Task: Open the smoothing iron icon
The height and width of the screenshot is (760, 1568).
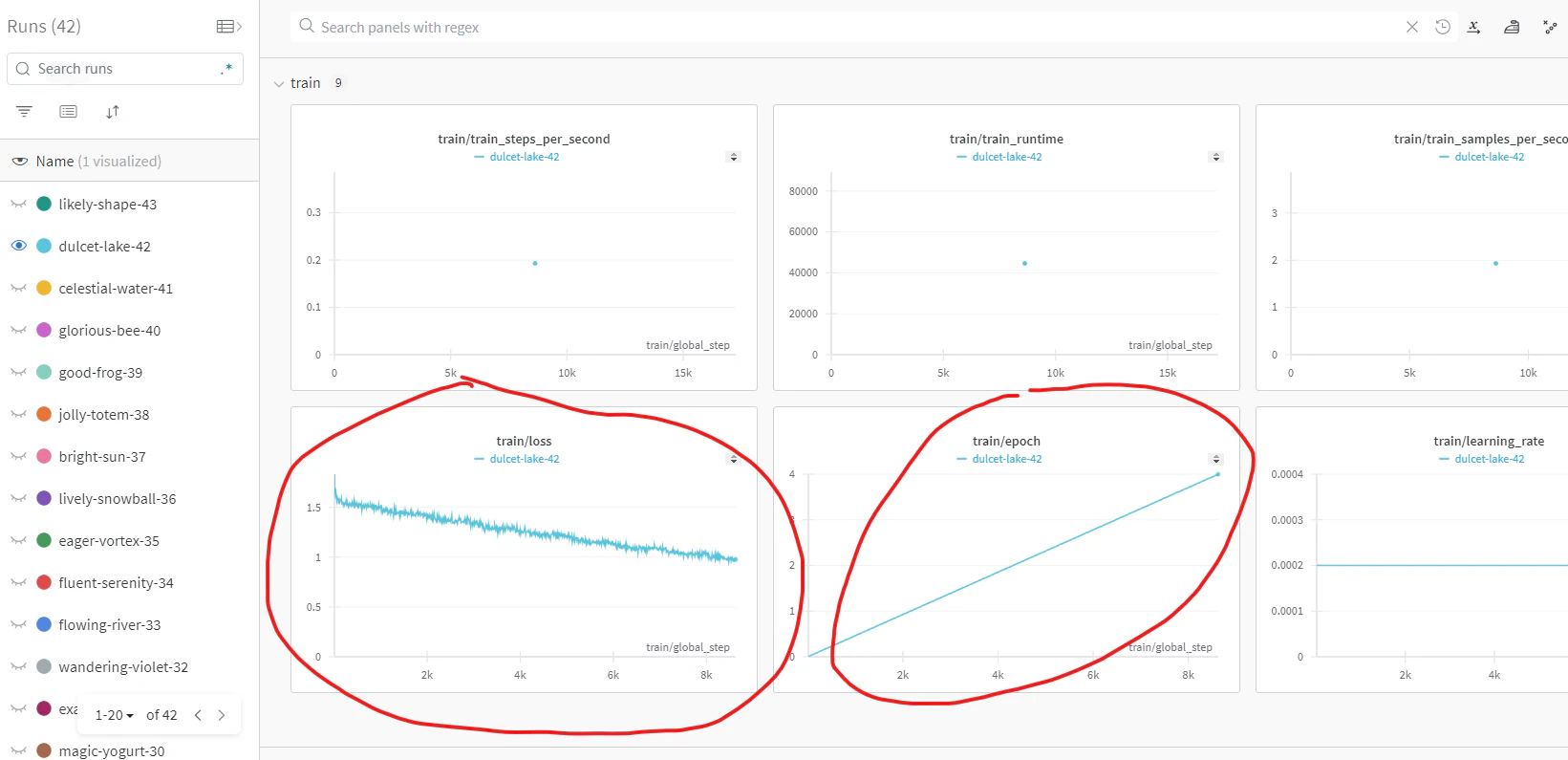Action: tap(1512, 27)
